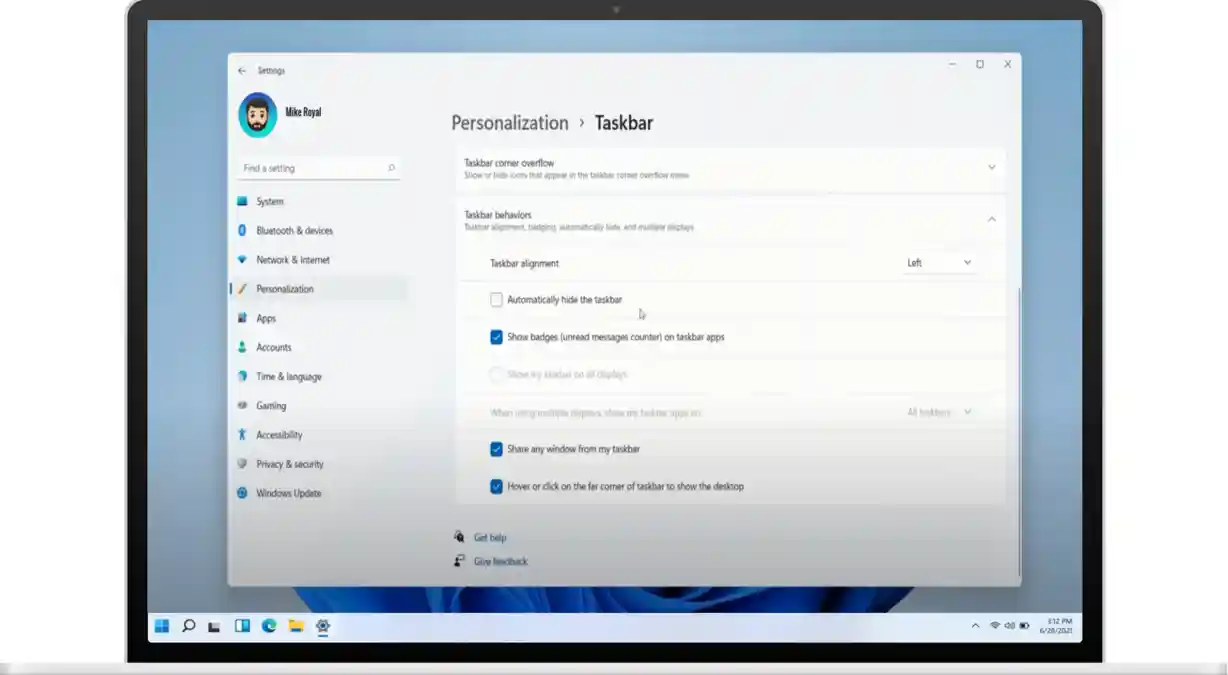1228x675 pixels.
Task: Click the System monitor icon in sidebar
Action: [242, 201]
